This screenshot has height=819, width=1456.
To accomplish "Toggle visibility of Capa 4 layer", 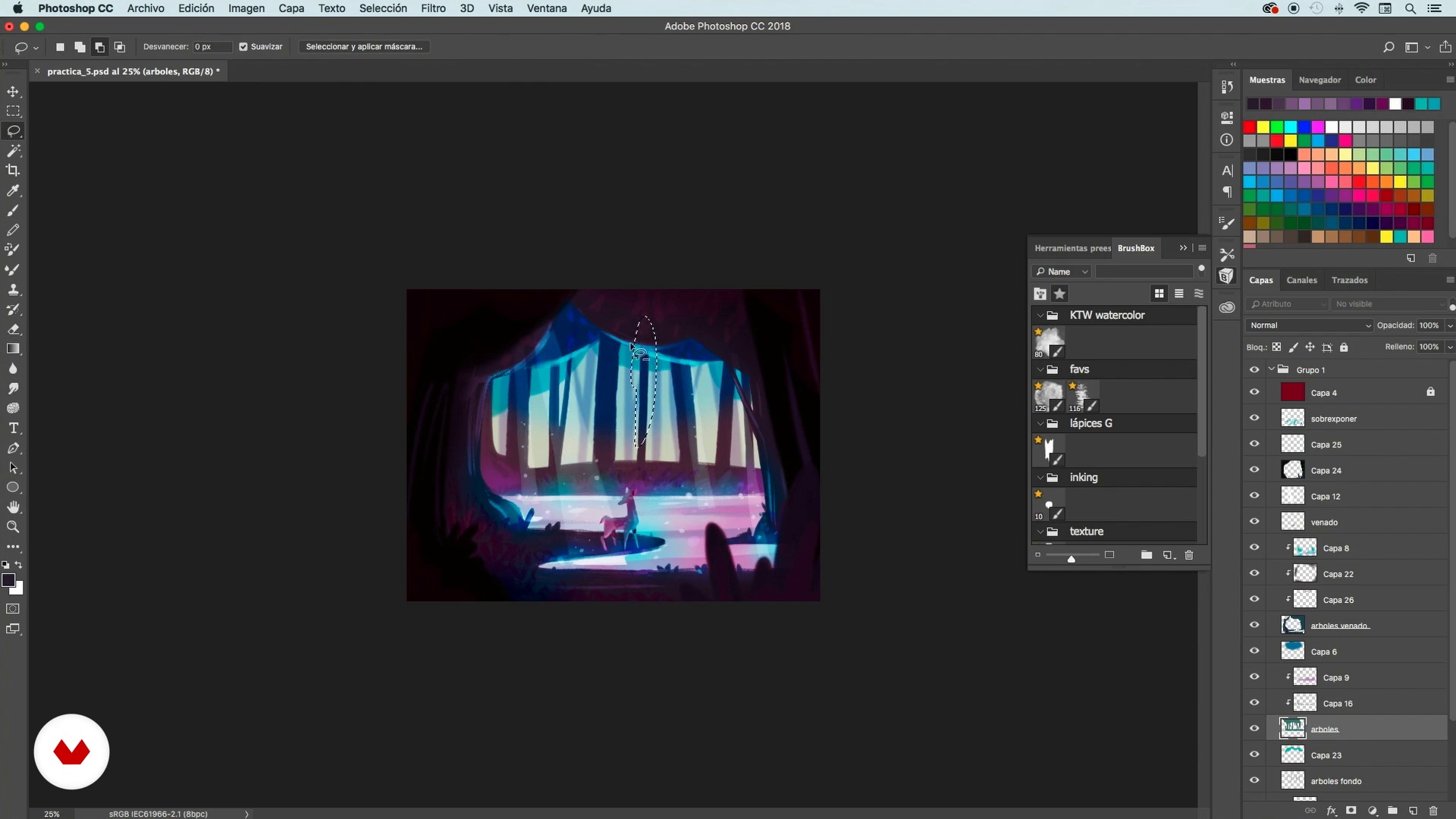I will point(1255,392).
